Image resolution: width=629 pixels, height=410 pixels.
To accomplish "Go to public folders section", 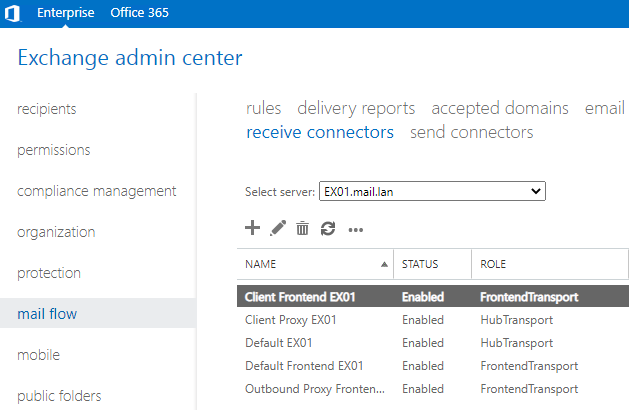I will [59, 396].
